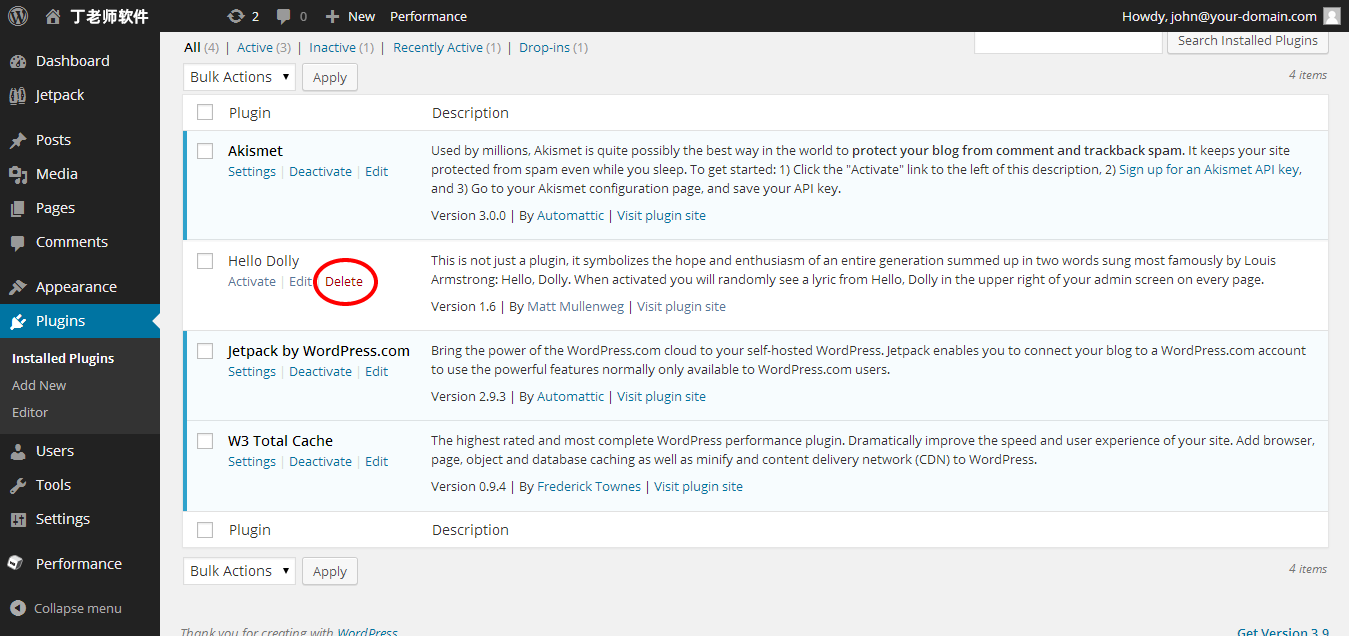Filter plugins by Inactive
This screenshot has width=1349, height=636.
click(332, 47)
